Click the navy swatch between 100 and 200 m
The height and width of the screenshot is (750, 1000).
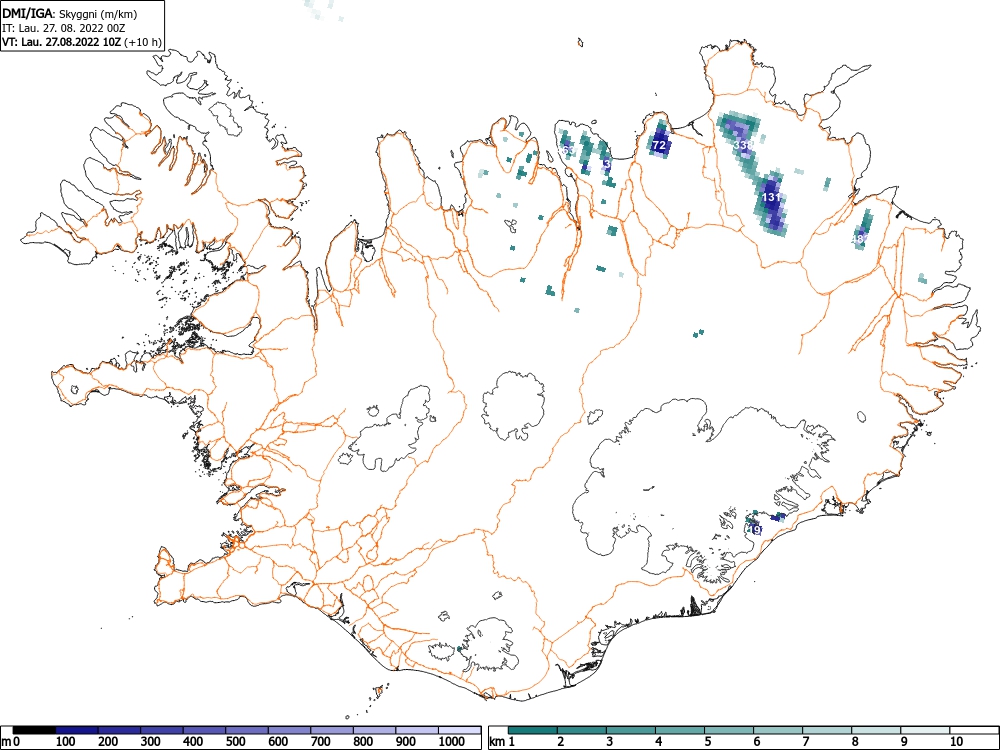(77, 730)
